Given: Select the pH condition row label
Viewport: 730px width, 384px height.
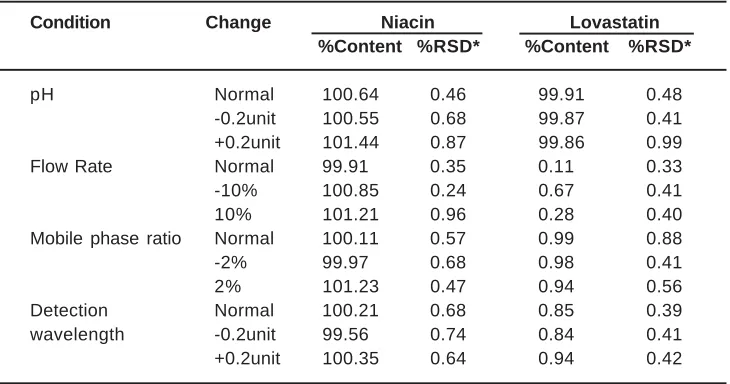Looking at the screenshot, I should pos(42,95).
